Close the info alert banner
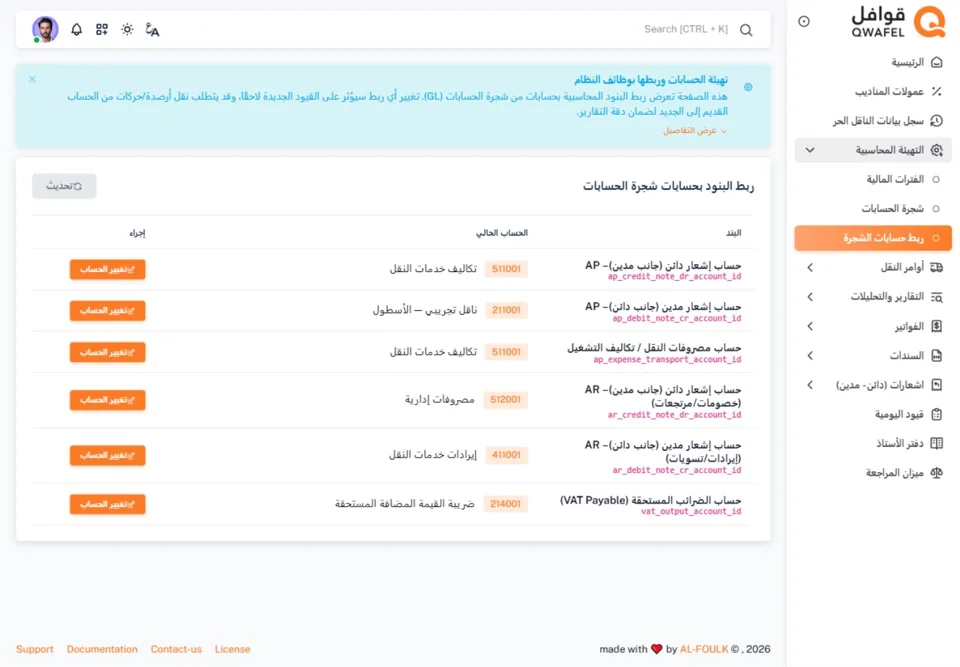 pos(32,79)
